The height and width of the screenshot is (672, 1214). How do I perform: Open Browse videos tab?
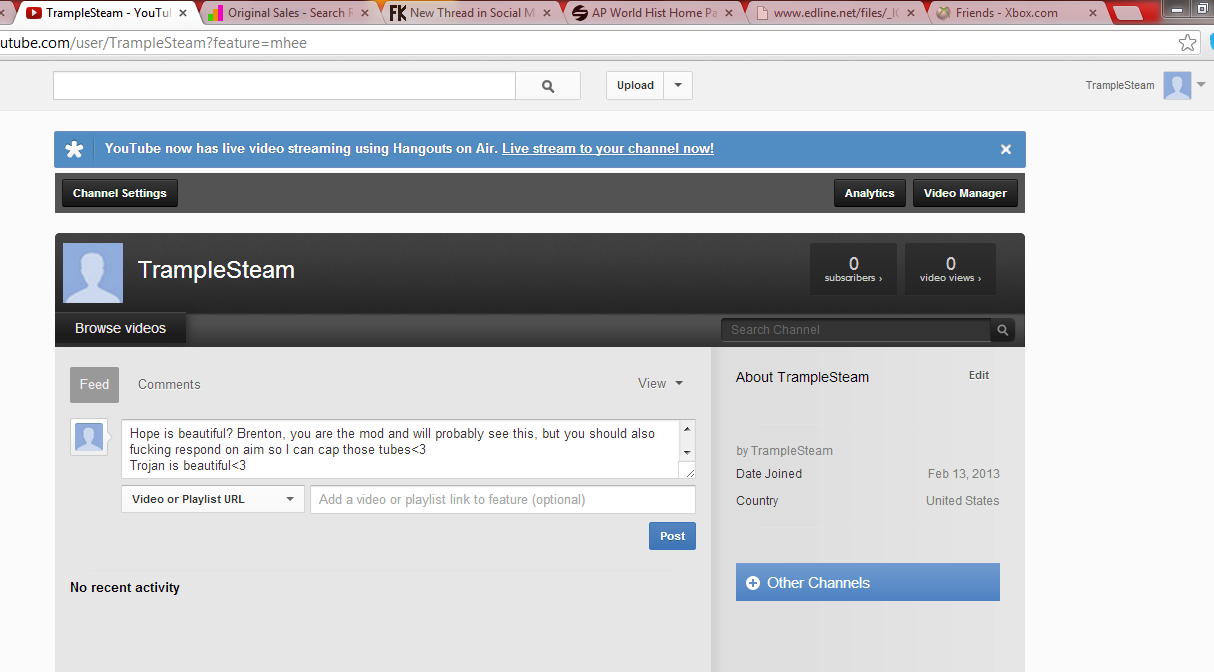pyautogui.click(x=120, y=328)
